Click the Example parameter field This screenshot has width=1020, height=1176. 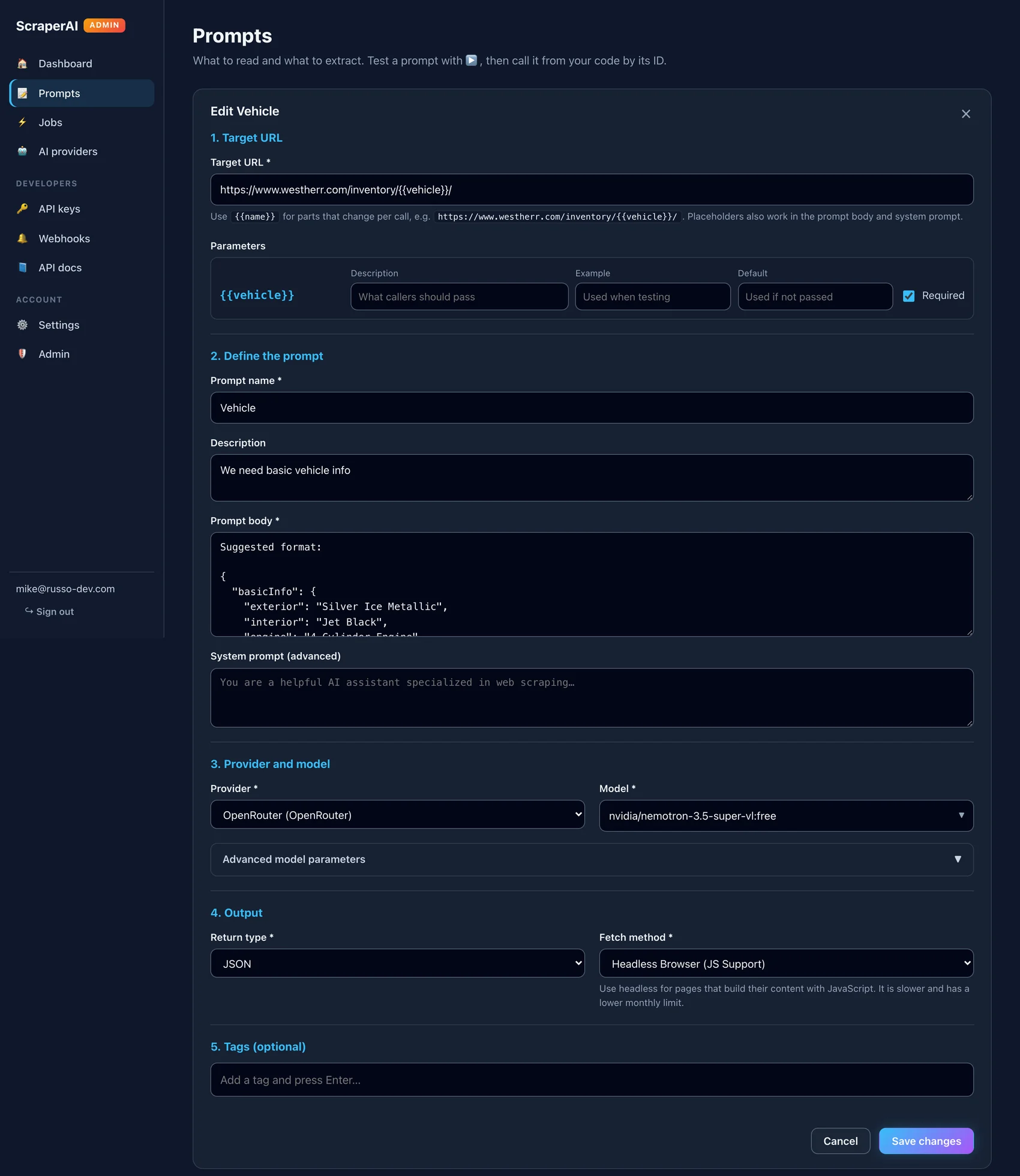pos(653,296)
